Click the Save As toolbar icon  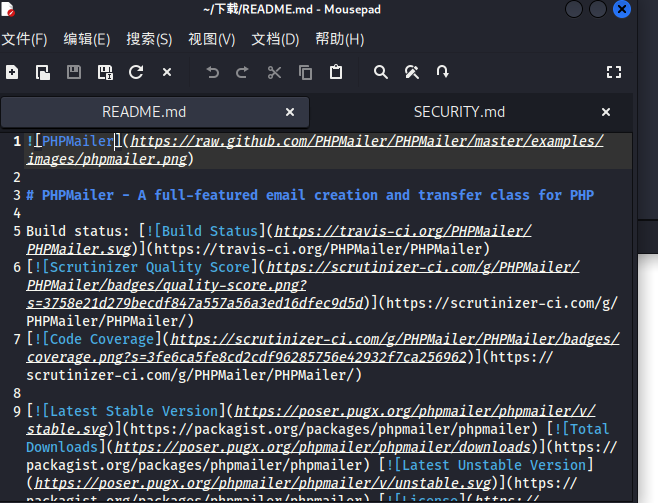pyautogui.click(x=105, y=72)
